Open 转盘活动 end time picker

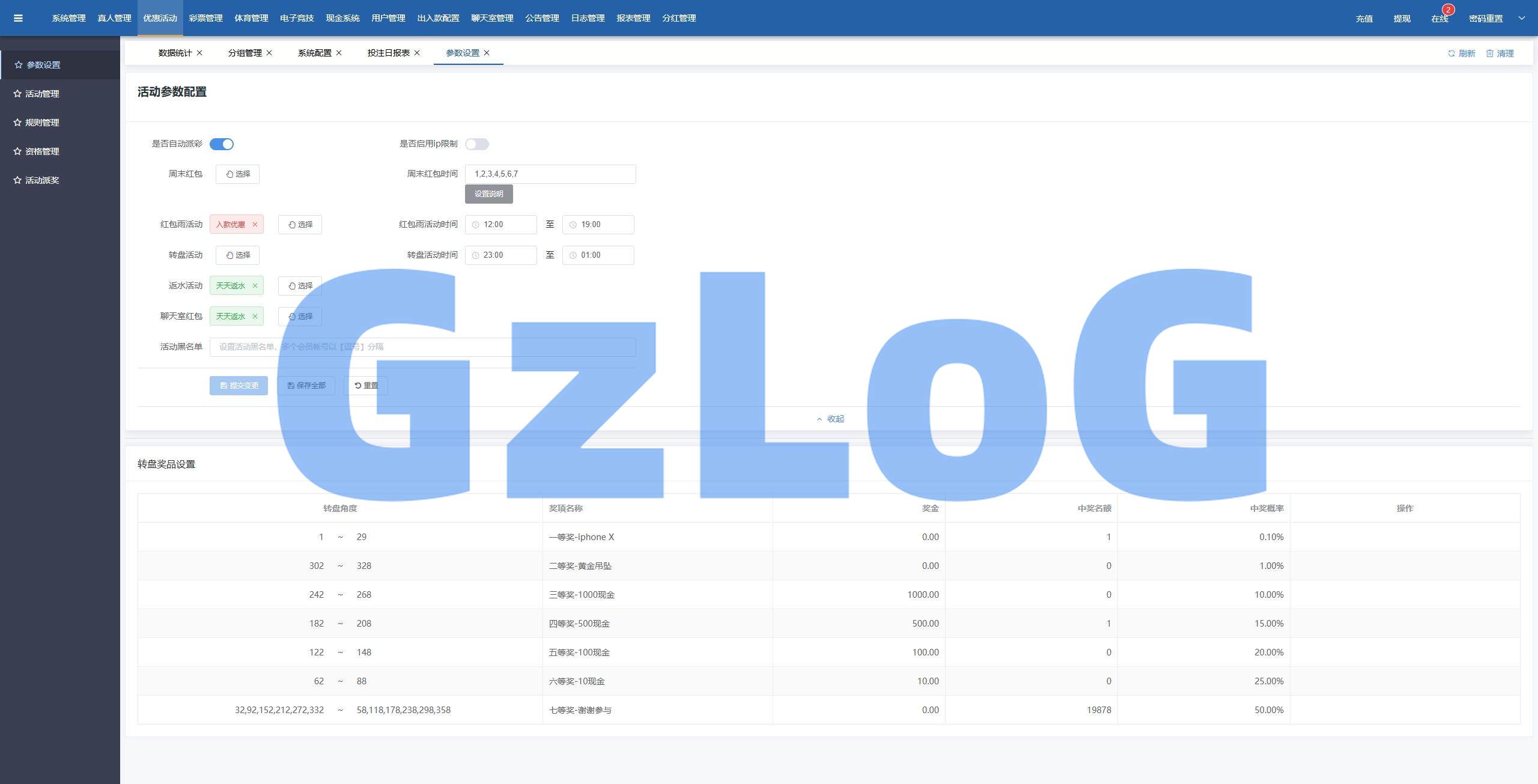pos(598,255)
